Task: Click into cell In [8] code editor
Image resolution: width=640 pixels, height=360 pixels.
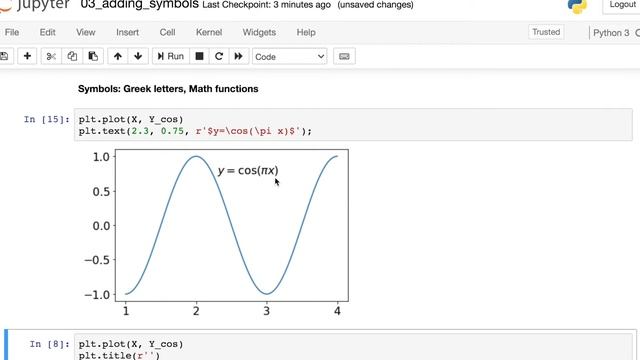Action: pyautogui.click(x=353, y=347)
